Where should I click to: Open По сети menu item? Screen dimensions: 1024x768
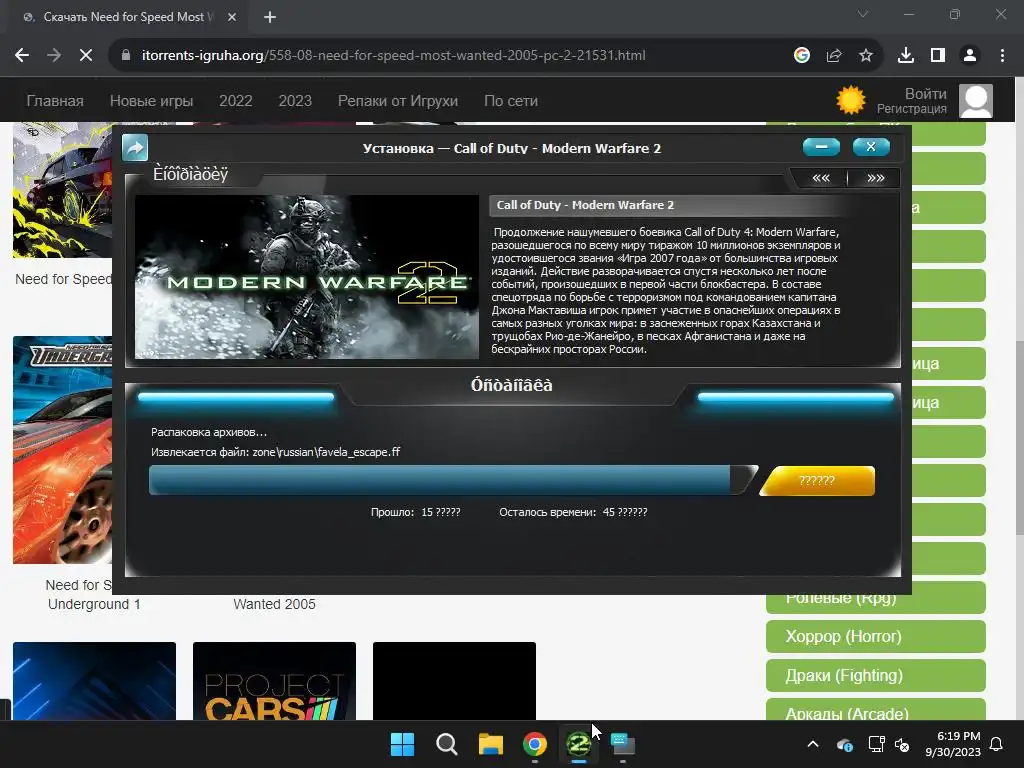pos(511,101)
